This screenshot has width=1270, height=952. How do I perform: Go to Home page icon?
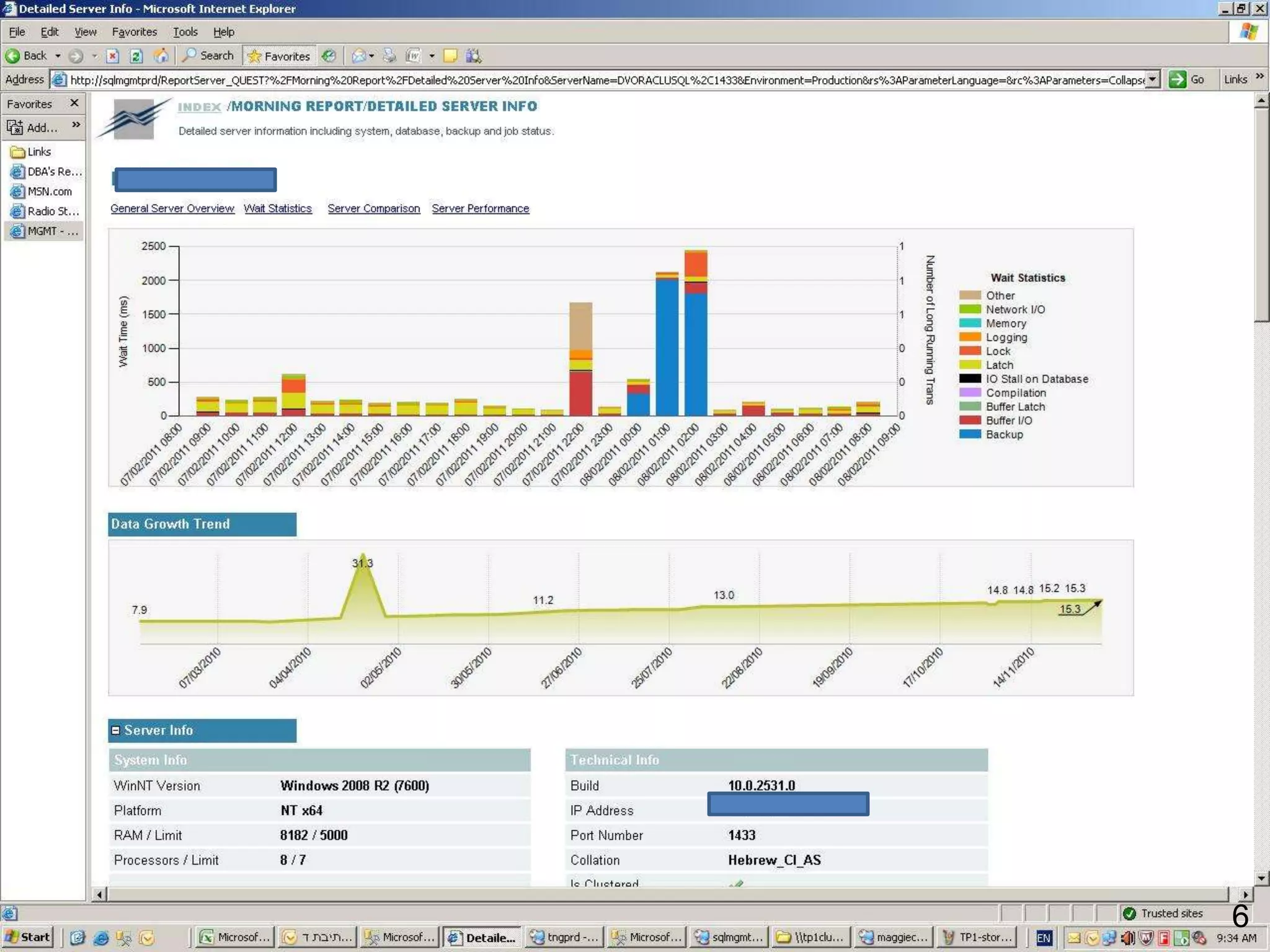point(161,56)
